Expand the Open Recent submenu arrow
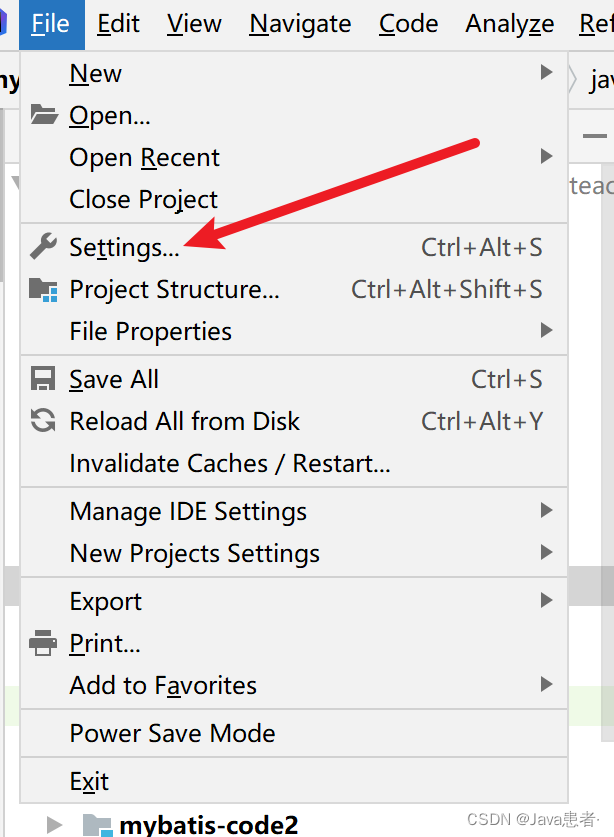 click(x=546, y=156)
